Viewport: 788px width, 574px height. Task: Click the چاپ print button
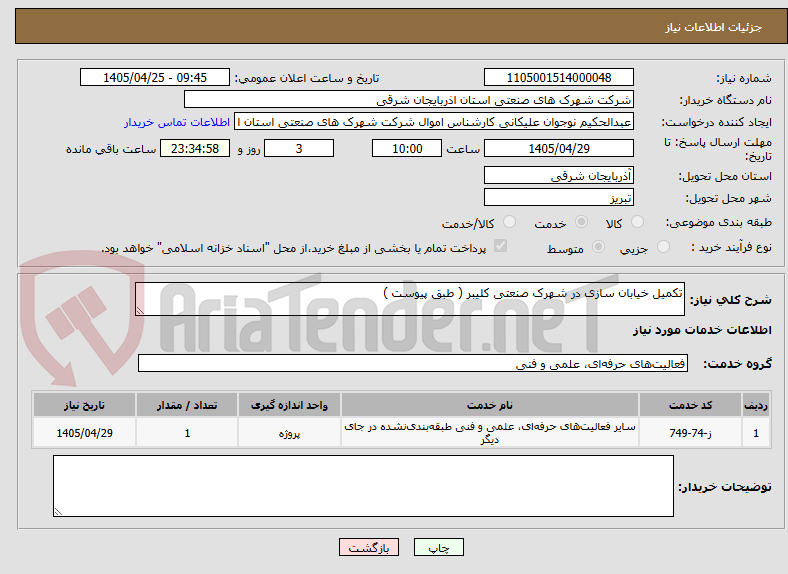point(439,547)
